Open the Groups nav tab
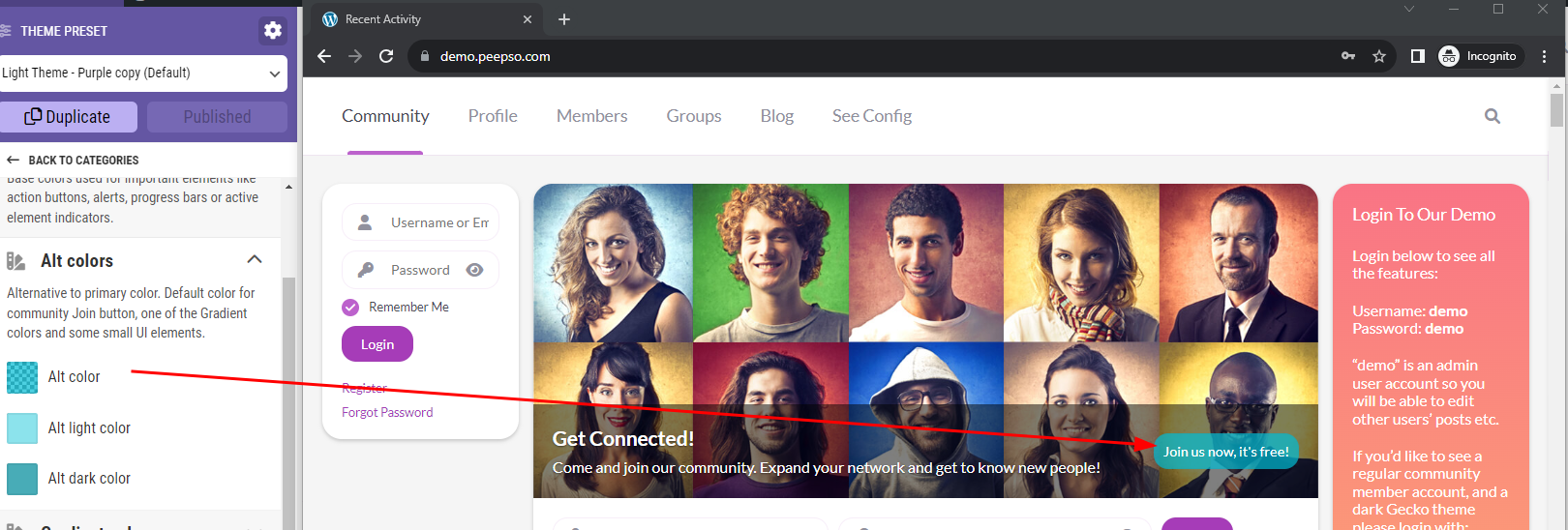Viewport: 1568px width, 530px height. pos(694,116)
